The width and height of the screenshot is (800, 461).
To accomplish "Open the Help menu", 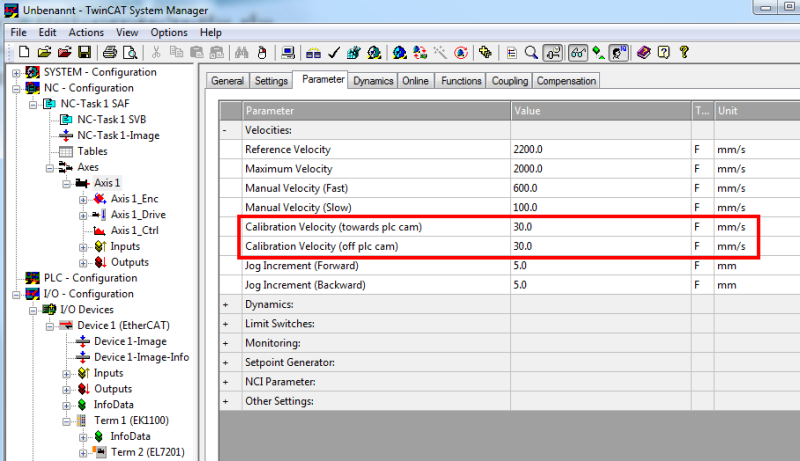I will click(x=211, y=32).
